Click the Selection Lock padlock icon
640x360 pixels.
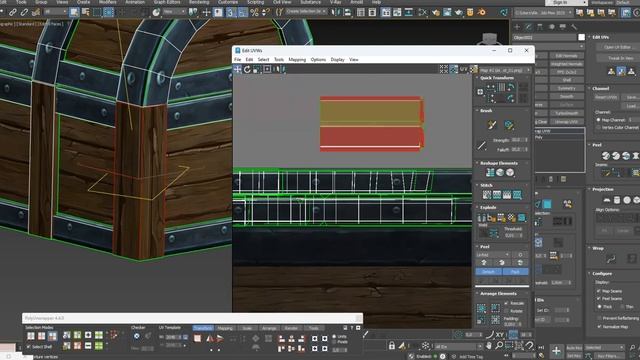[392, 346]
